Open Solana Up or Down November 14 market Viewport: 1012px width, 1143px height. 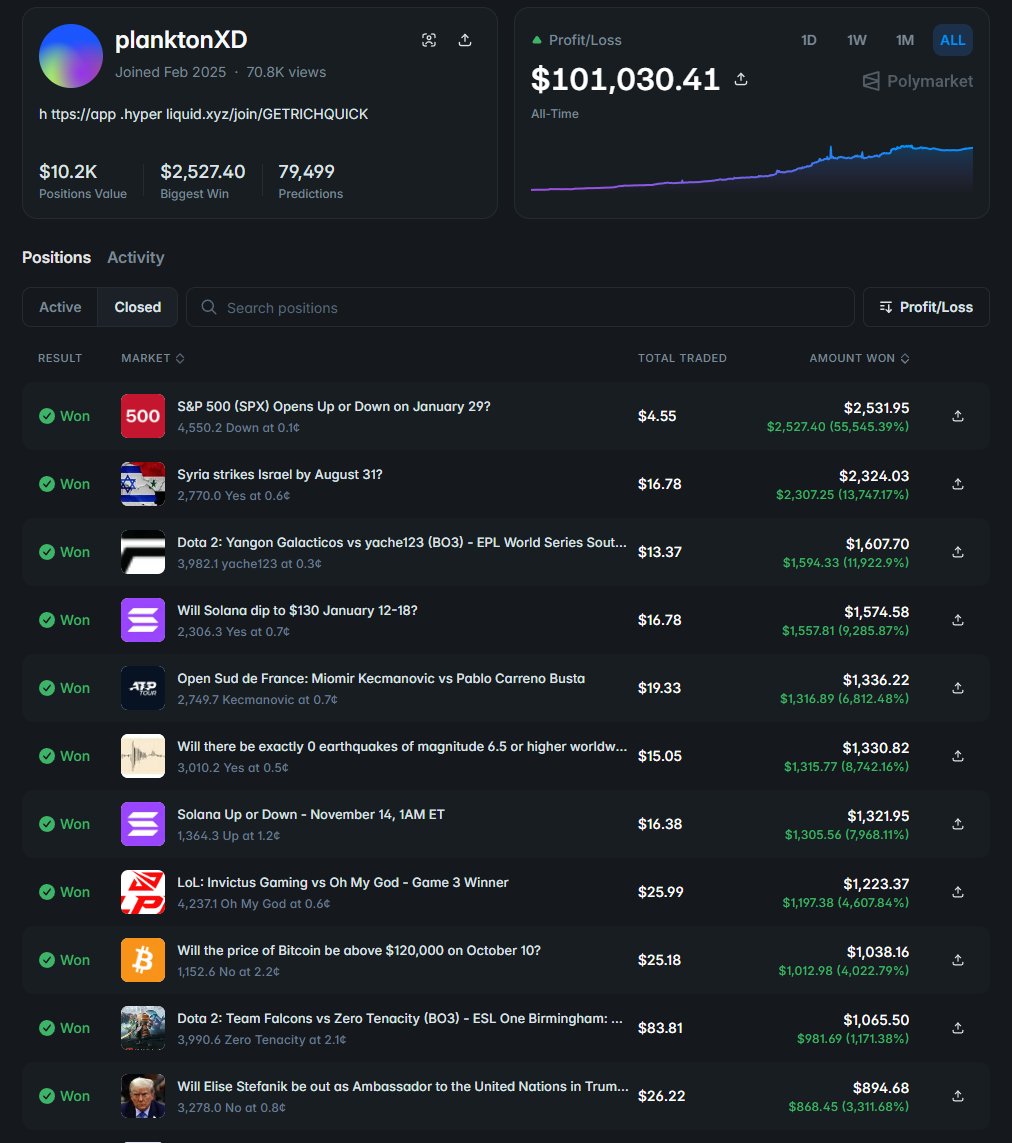tap(311, 814)
